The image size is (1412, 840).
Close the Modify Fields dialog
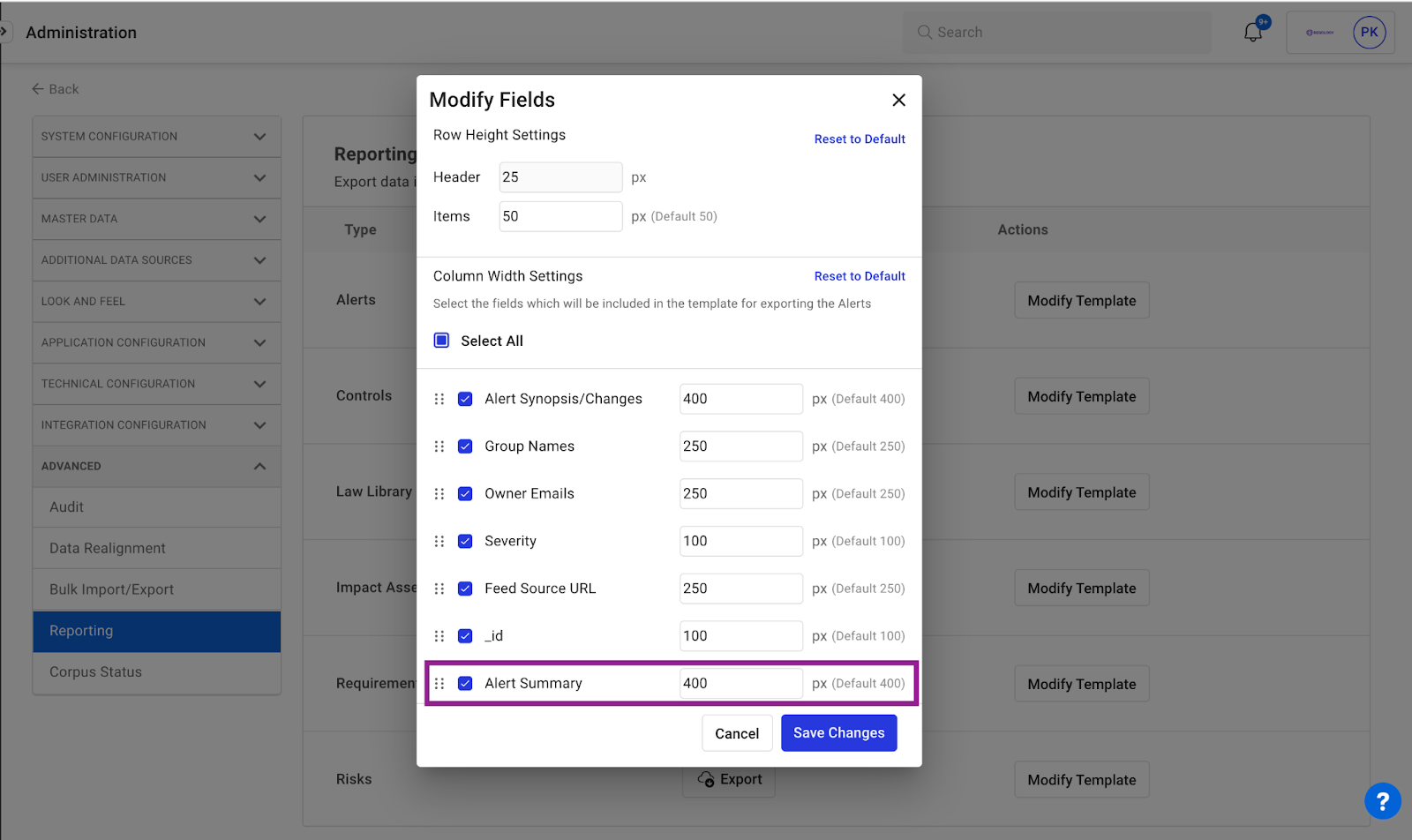(x=898, y=101)
